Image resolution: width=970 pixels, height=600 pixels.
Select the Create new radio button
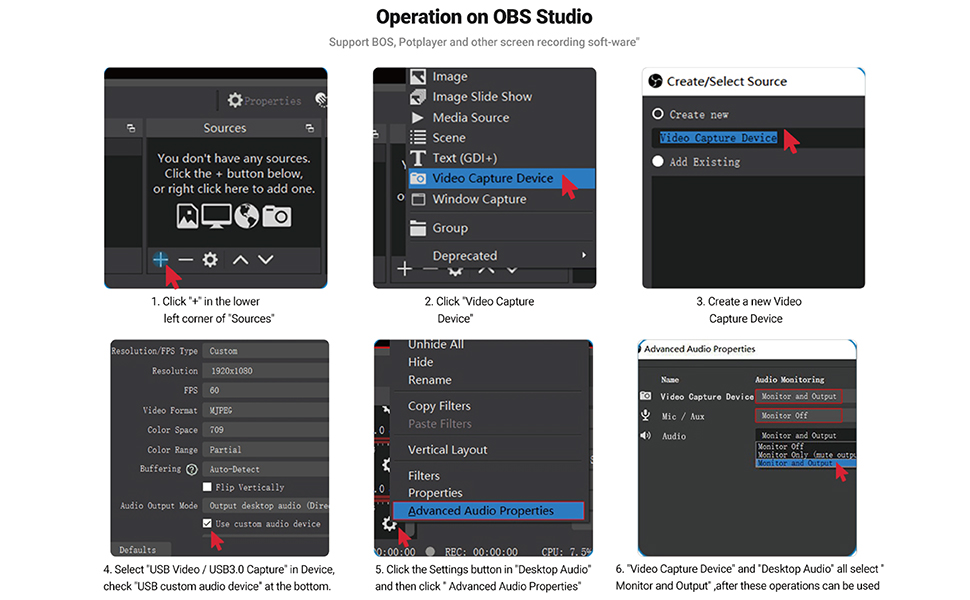[x=658, y=114]
